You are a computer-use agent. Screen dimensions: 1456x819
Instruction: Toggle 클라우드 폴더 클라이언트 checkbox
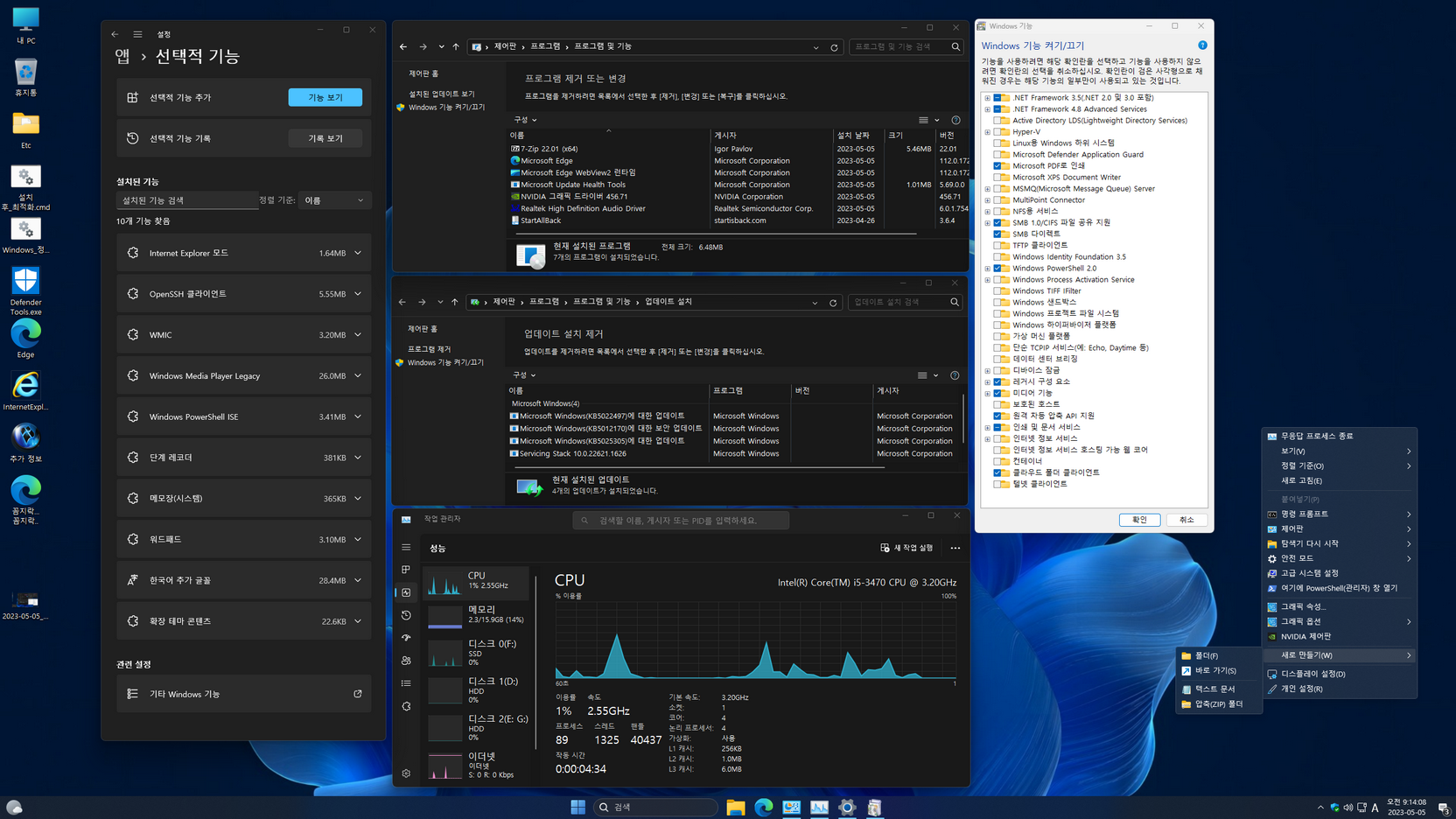997,472
